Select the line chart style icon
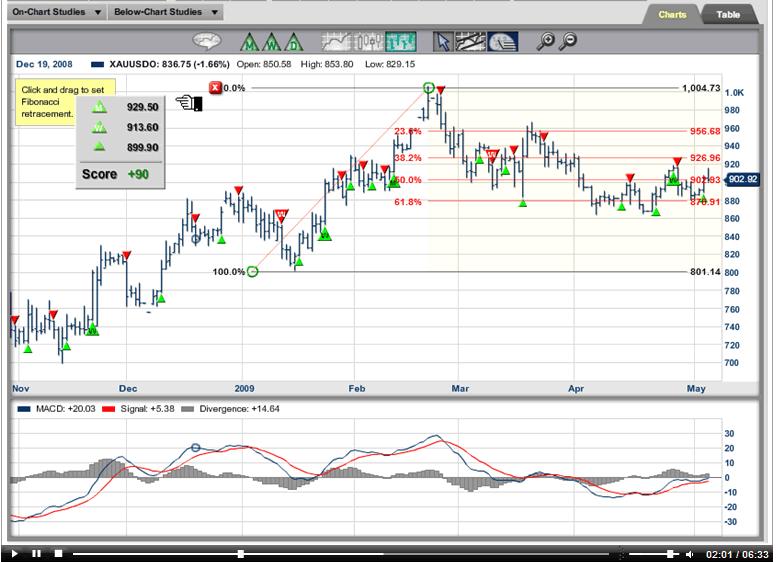Viewport: 778px width, 562px height. pyautogui.click(x=336, y=42)
